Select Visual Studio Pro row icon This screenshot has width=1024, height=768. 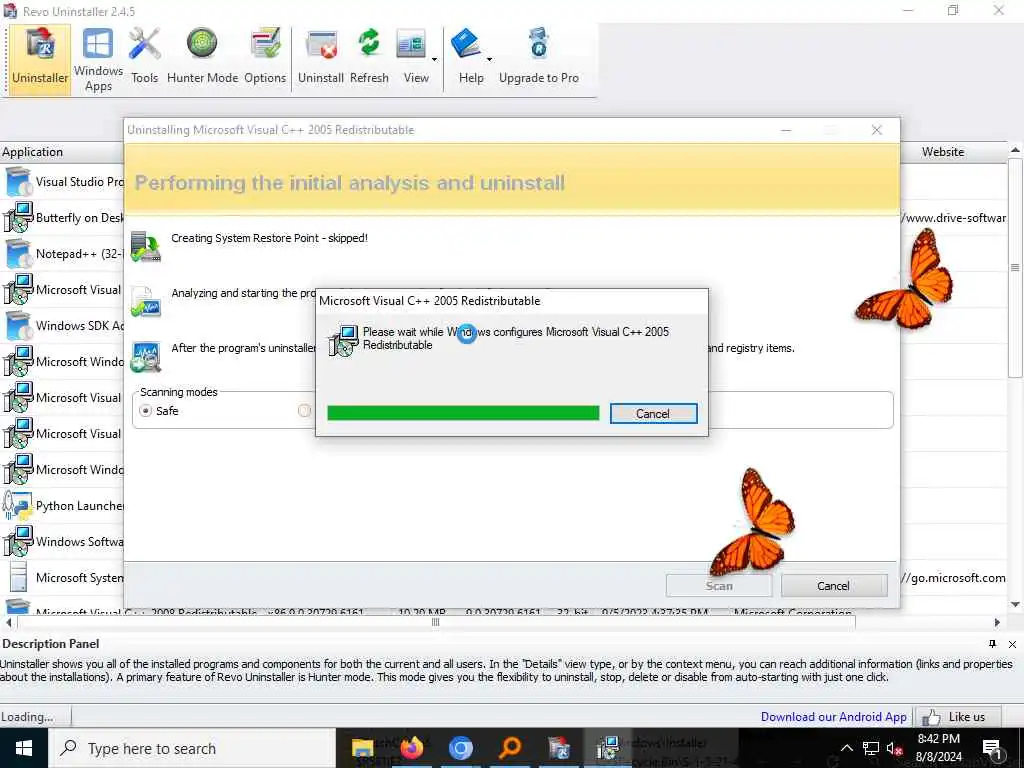[18, 182]
